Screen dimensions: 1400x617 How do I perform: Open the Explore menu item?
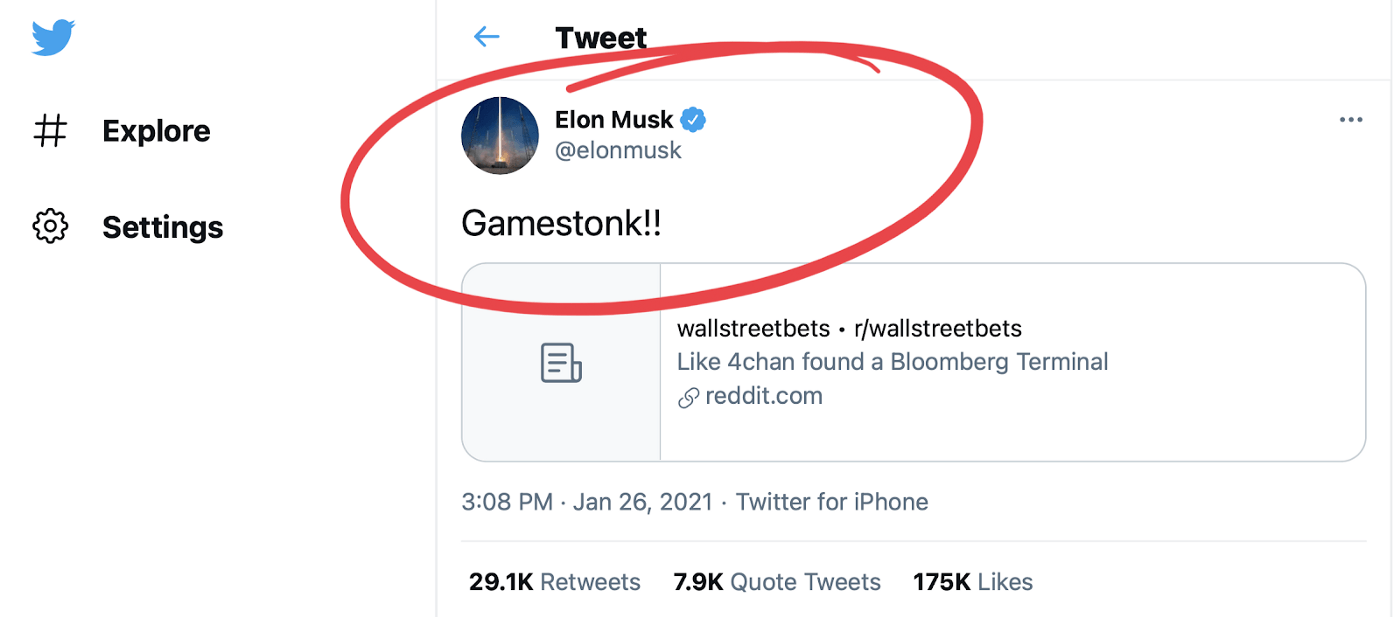pyautogui.click(x=156, y=131)
